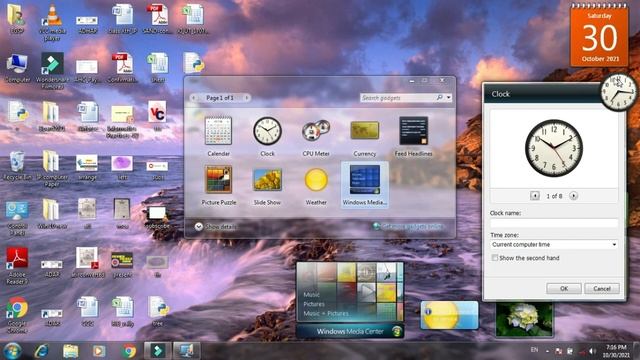The width and height of the screenshot is (640, 360).
Task: Go to previous gadget gallery page
Action: pos(194,98)
